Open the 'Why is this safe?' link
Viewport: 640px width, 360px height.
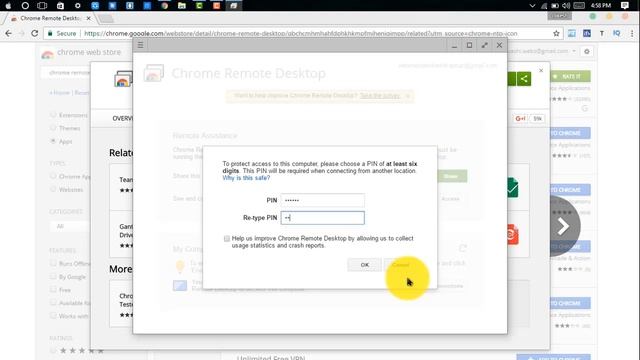(x=246, y=178)
